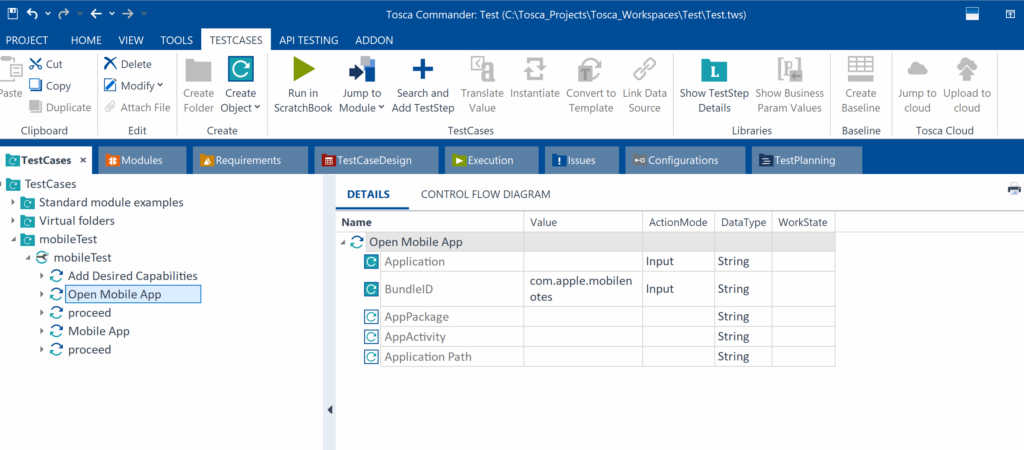The height and width of the screenshot is (450, 1024).
Task: Open the VIEW ribbon tab
Action: (131, 40)
